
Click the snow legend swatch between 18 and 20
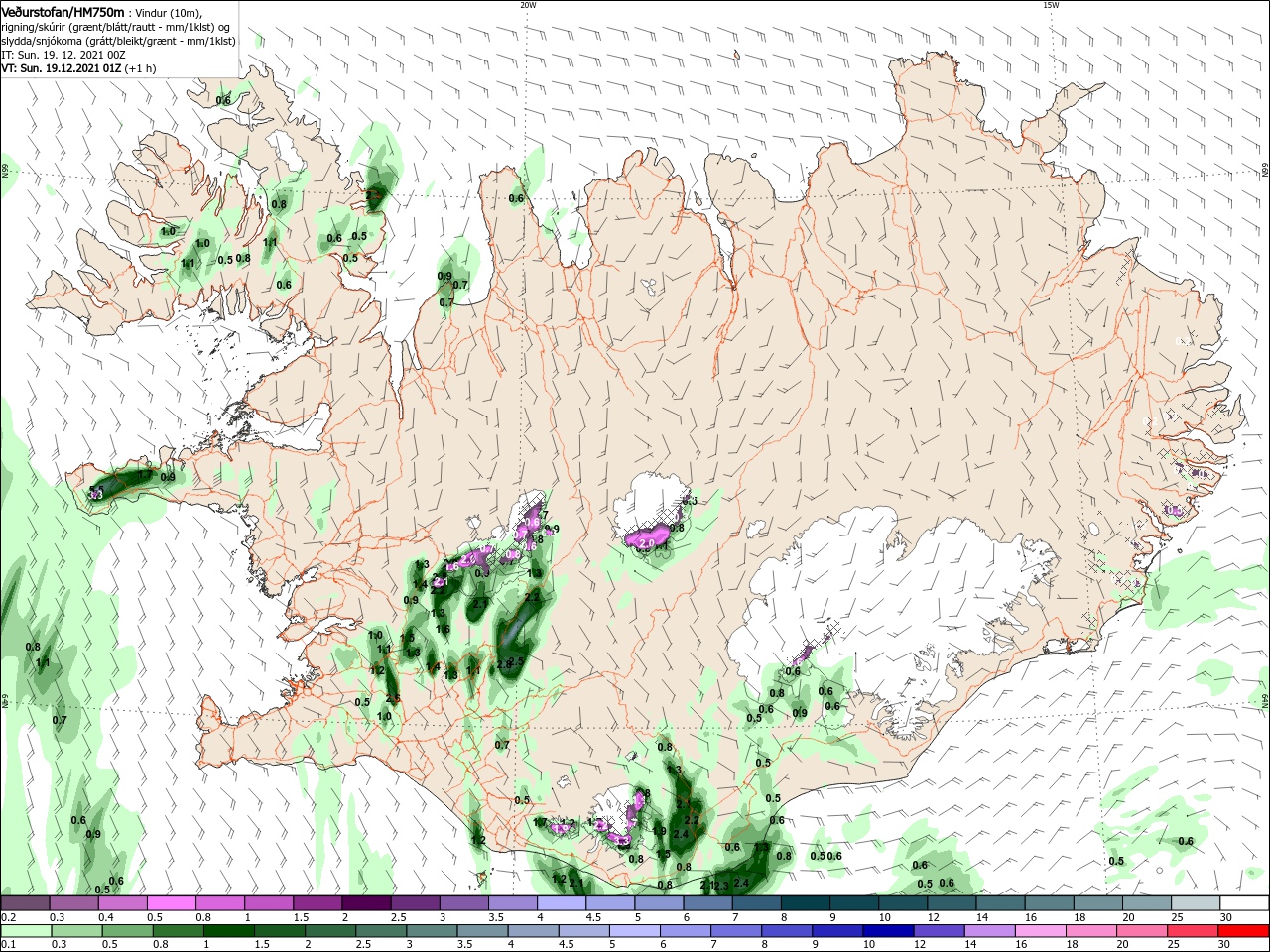point(1098,902)
